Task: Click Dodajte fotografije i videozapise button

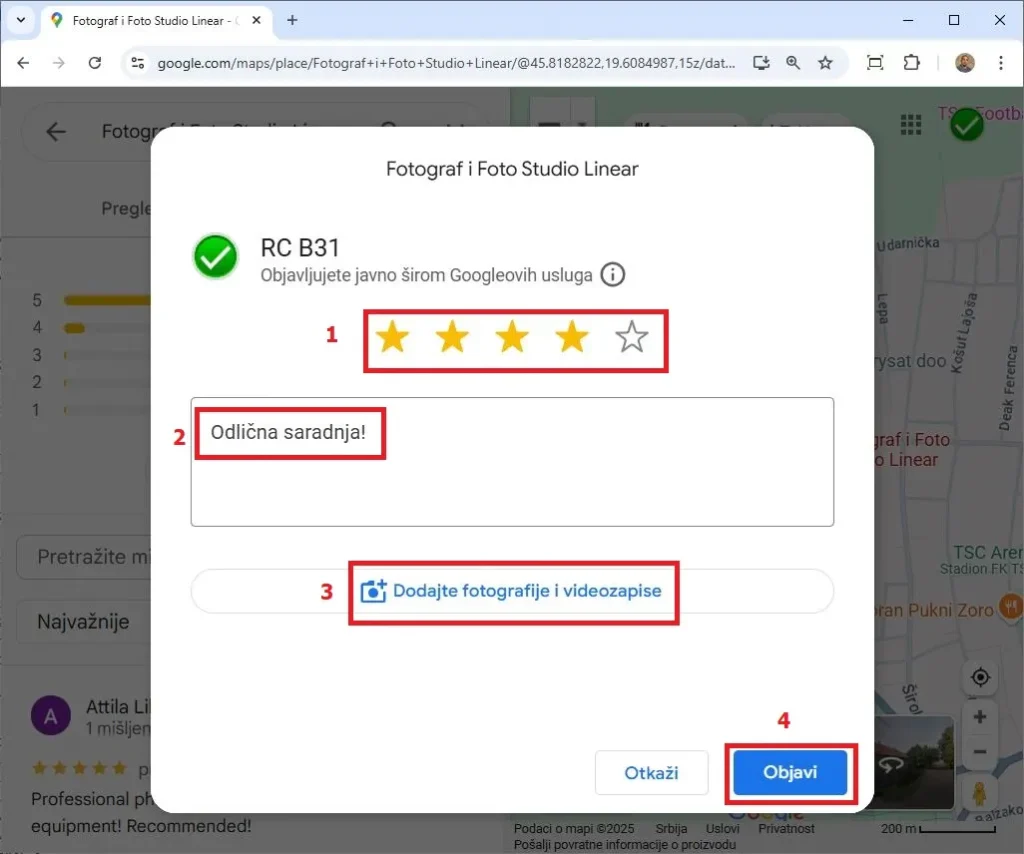Action: click(x=512, y=591)
